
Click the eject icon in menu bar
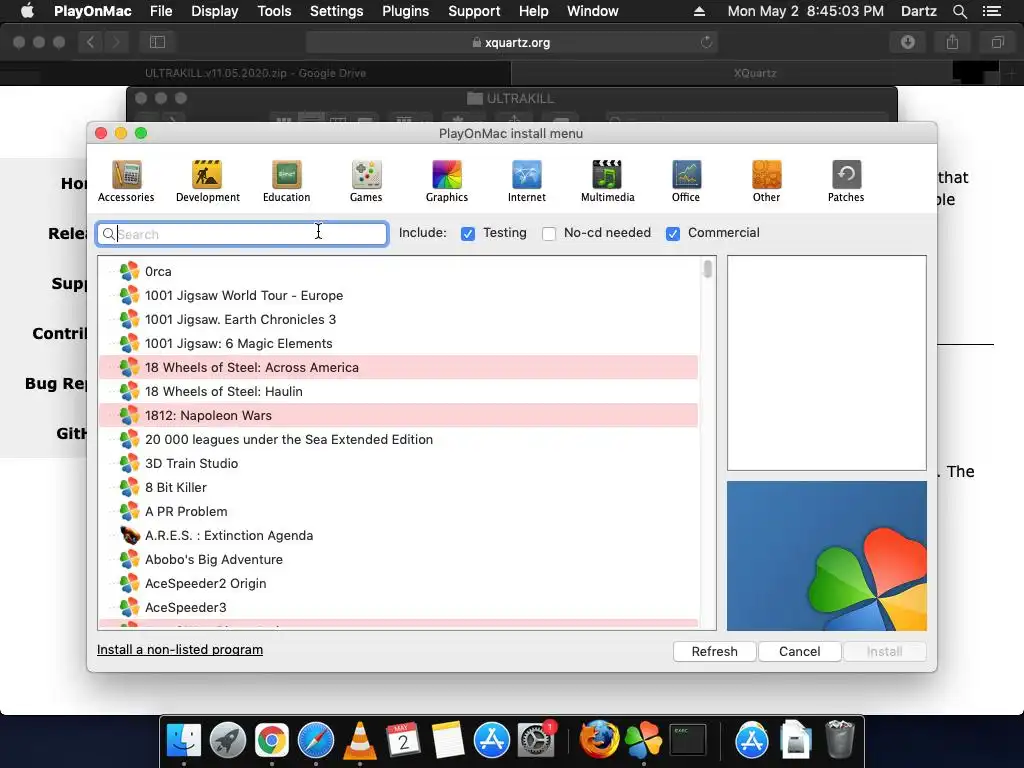[x=699, y=11]
